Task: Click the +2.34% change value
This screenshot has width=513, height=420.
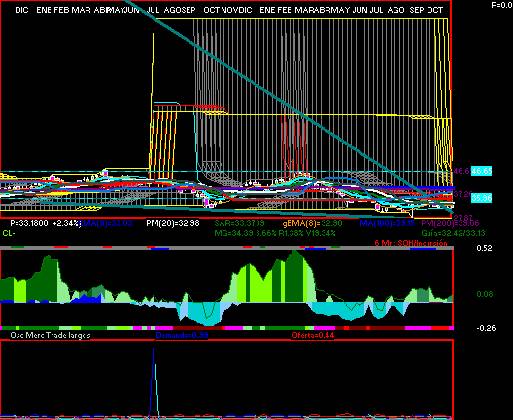Action: click(66, 223)
